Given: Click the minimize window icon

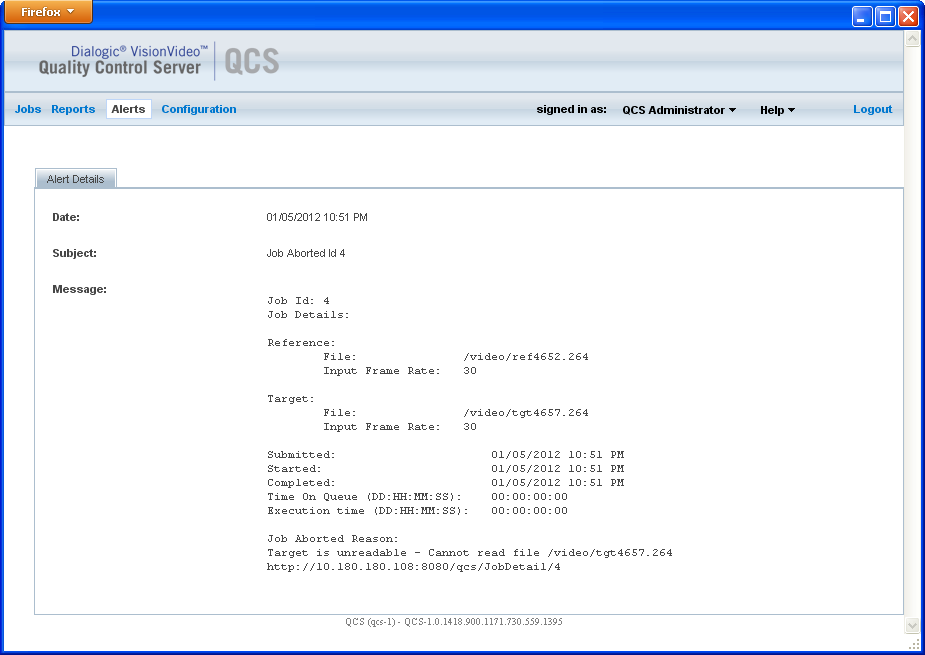Looking at the screenshot, I should [861, 16].
